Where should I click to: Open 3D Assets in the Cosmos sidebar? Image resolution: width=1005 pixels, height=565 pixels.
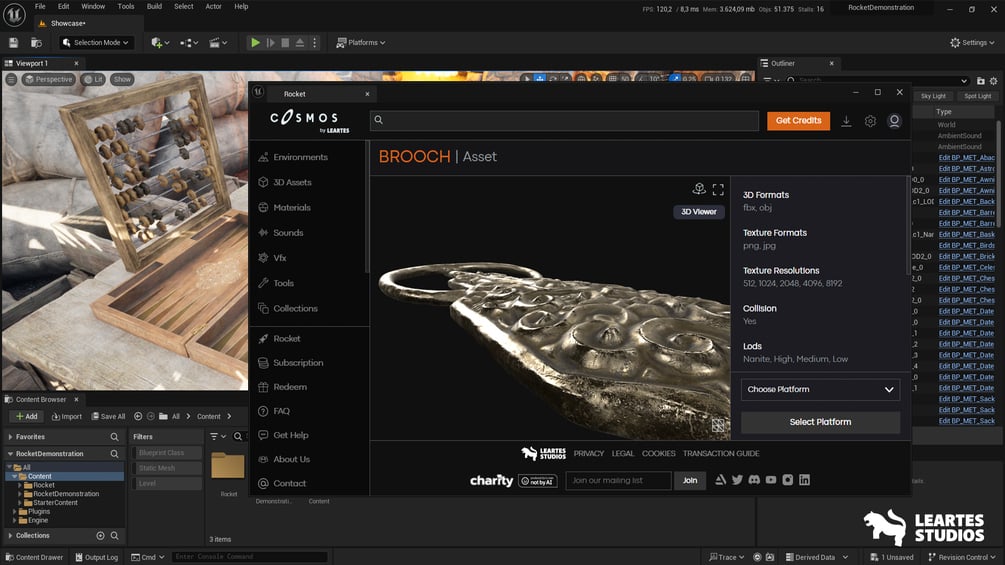click(x=285, y=182)
